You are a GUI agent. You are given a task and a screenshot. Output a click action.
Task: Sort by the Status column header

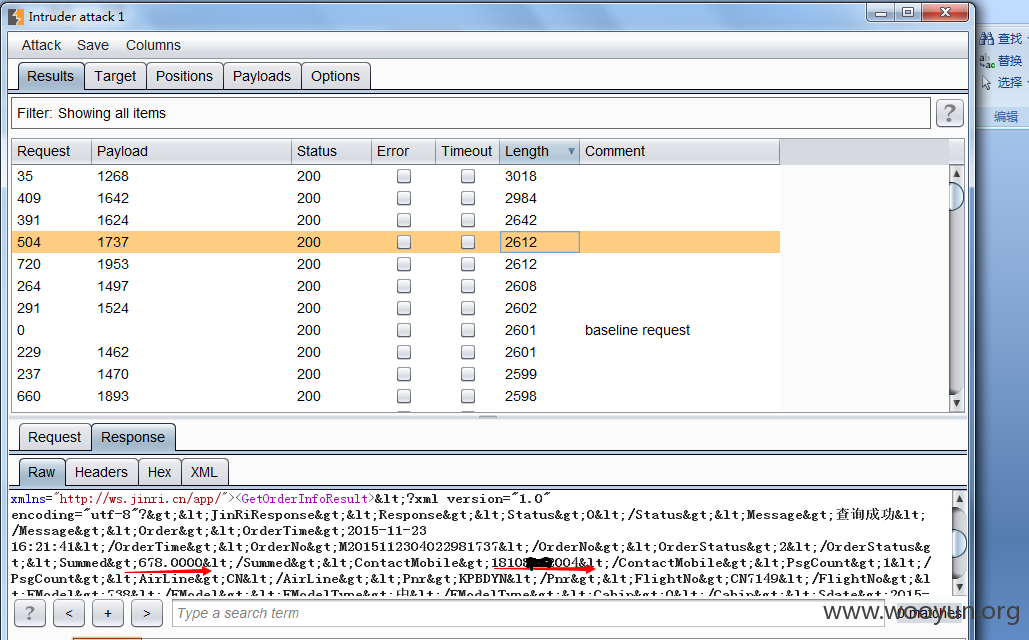331,152
